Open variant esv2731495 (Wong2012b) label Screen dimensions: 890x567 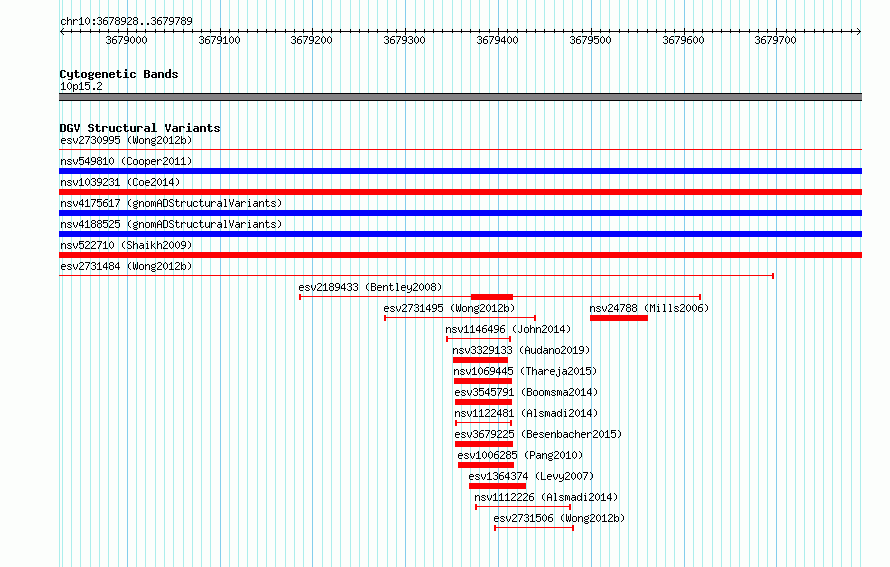[449, 308]
